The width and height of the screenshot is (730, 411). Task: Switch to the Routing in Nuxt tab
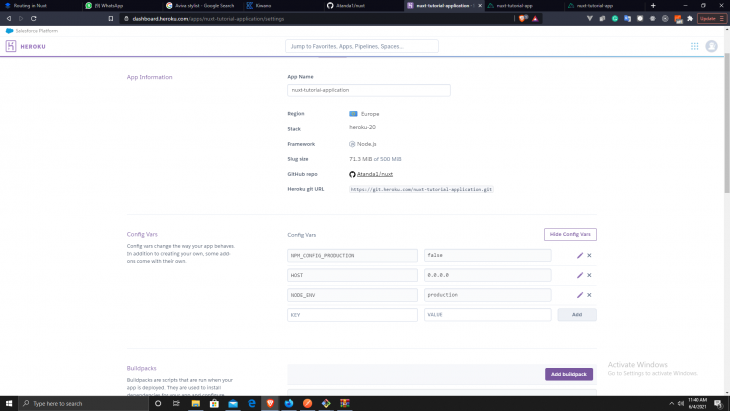35,5
